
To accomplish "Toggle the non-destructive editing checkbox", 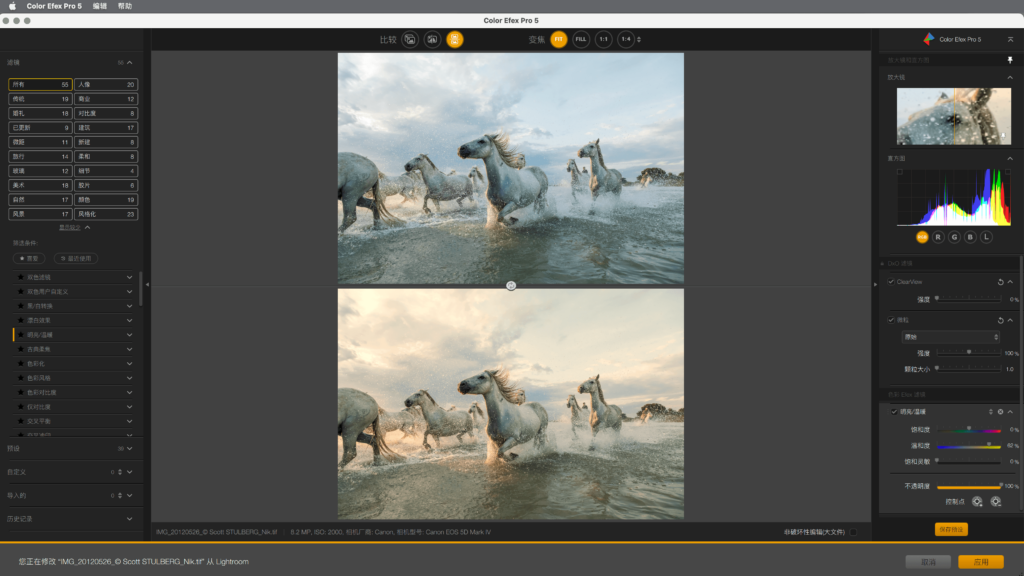I will pyautogui.click(x=853, y=532).
